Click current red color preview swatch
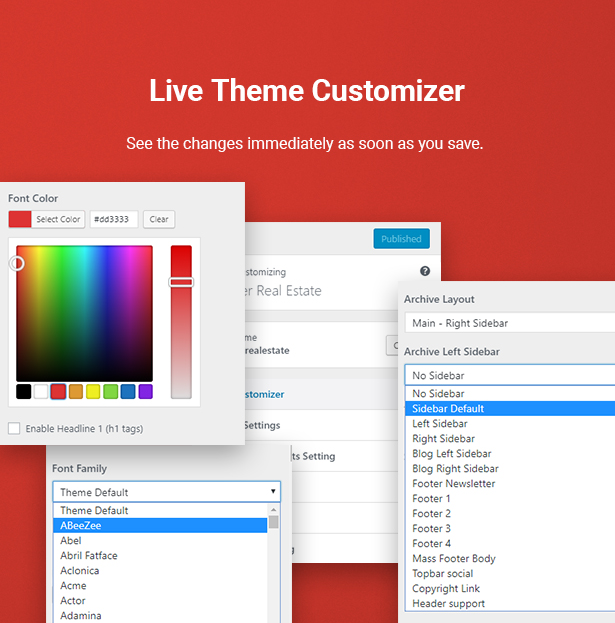 (20, 219)
